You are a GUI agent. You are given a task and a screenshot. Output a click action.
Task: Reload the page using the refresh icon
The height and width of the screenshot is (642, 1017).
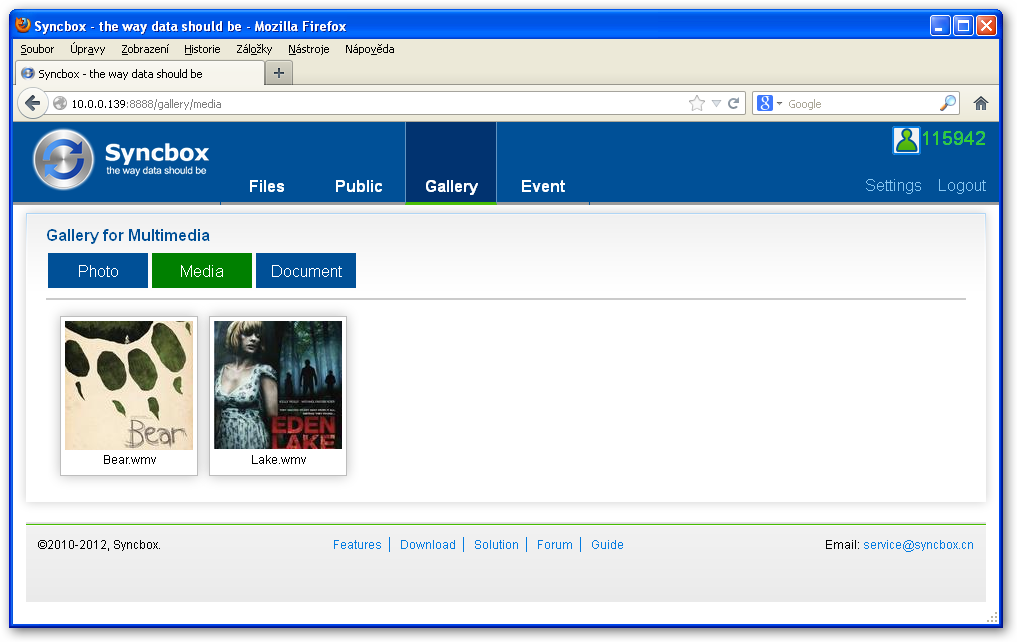point(734,103)
